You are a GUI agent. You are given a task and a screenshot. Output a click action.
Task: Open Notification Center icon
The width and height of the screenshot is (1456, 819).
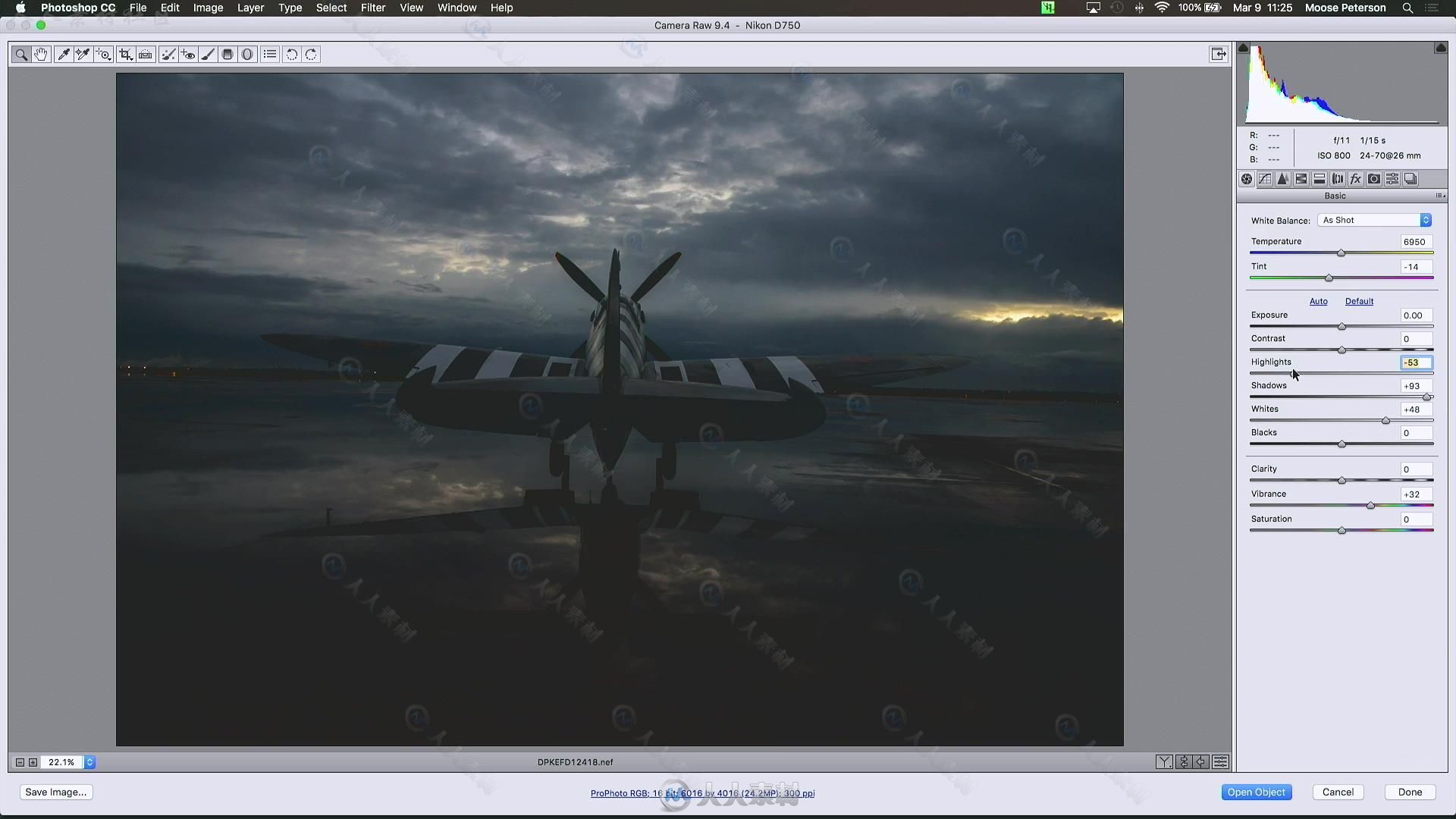tap(1432, 8)
